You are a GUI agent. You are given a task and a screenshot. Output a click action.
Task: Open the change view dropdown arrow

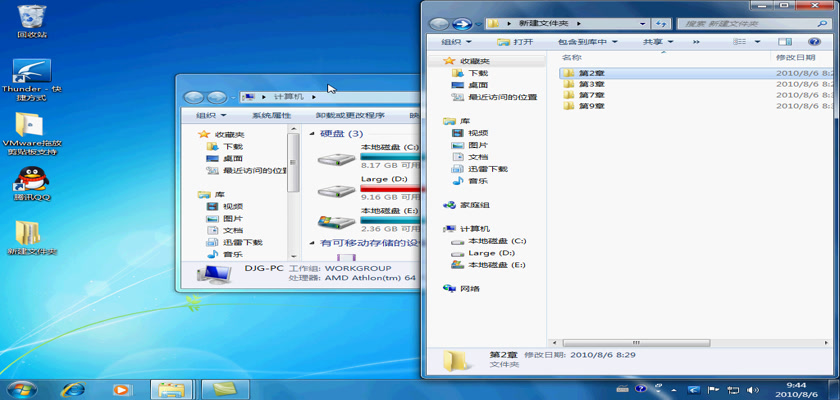click(758, 42)
